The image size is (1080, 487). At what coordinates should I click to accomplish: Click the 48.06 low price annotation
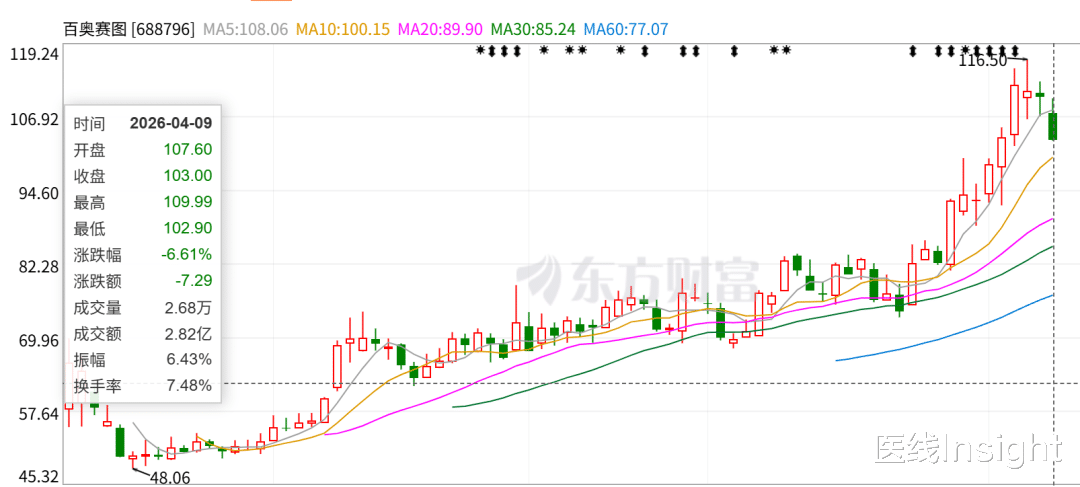click(x=169, y=477)
